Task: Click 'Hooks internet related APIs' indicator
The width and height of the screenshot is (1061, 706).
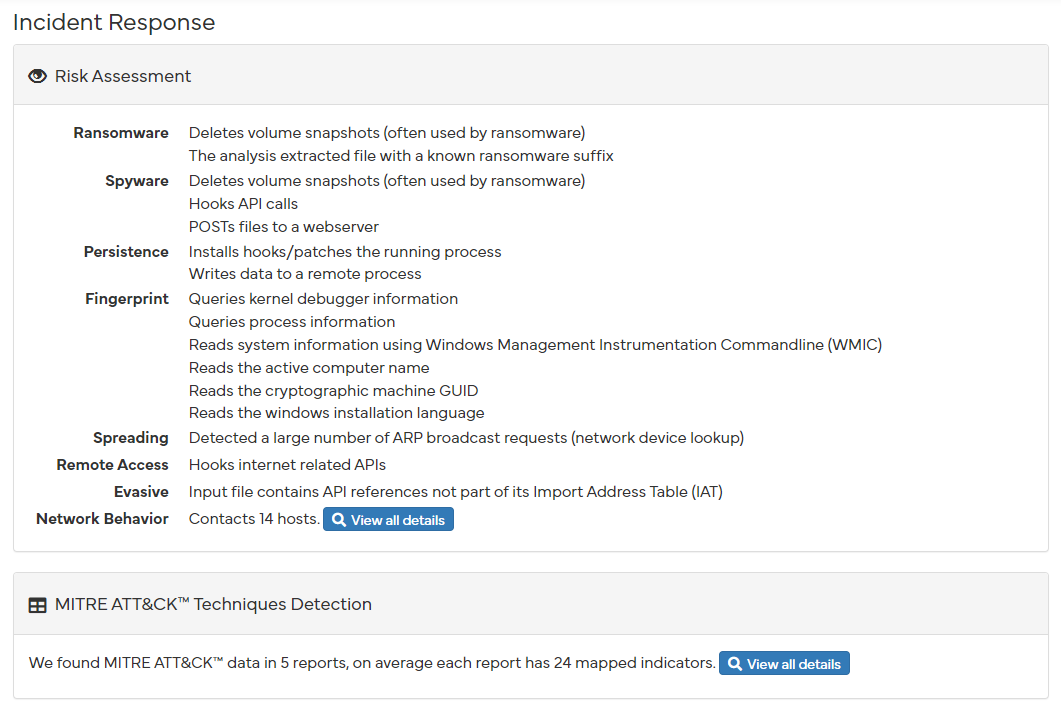Action: (x=287, y=465)
